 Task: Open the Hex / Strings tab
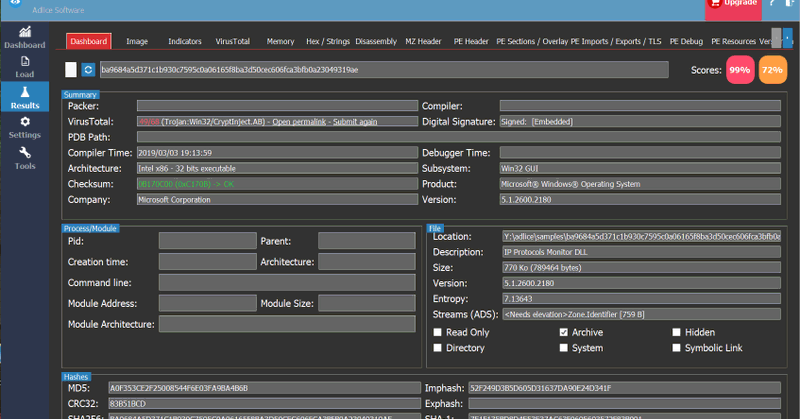click(327, 41)
